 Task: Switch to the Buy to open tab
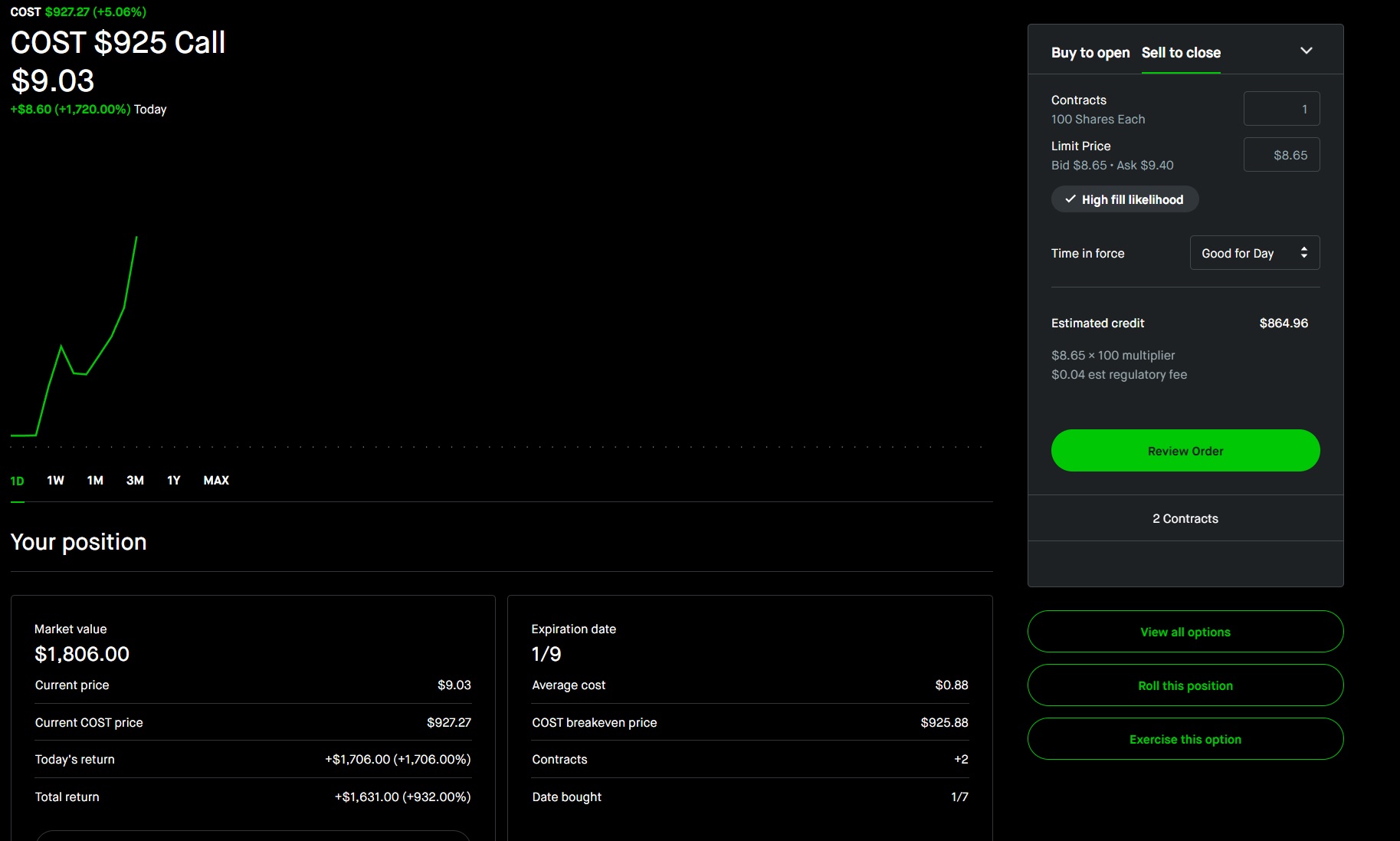click(1090, 53)
